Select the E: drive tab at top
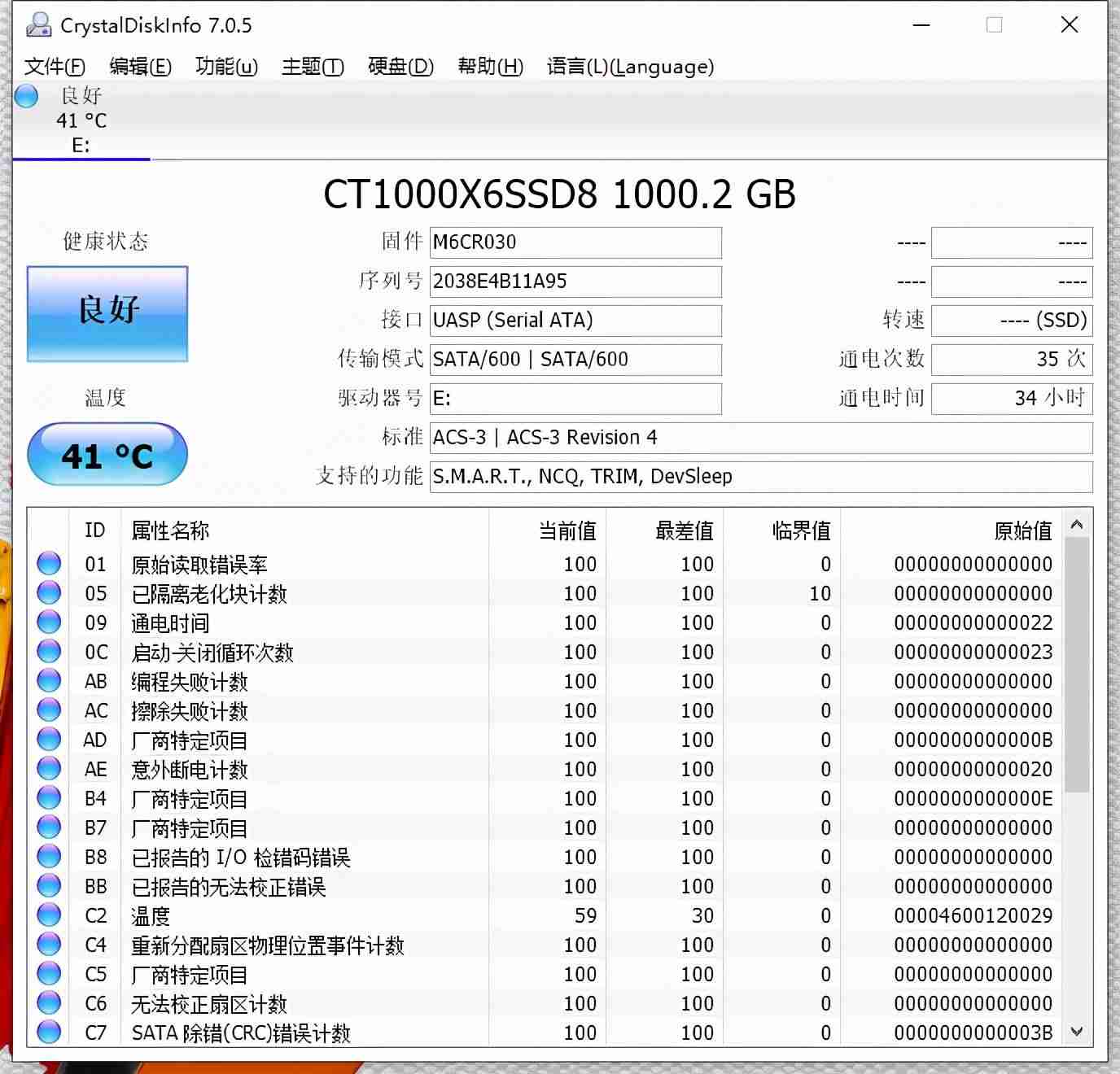Viewport: 1120px width, 1074px height. pos(81,120)
